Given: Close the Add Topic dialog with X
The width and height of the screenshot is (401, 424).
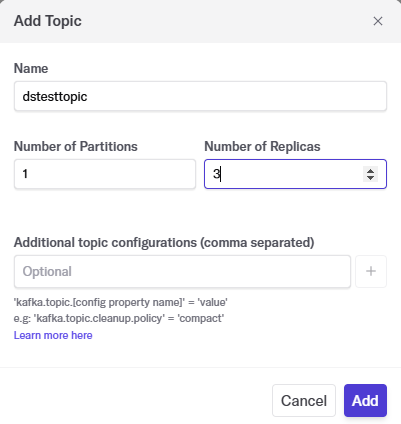Looking at the screenshot, I should pos(378,21).
